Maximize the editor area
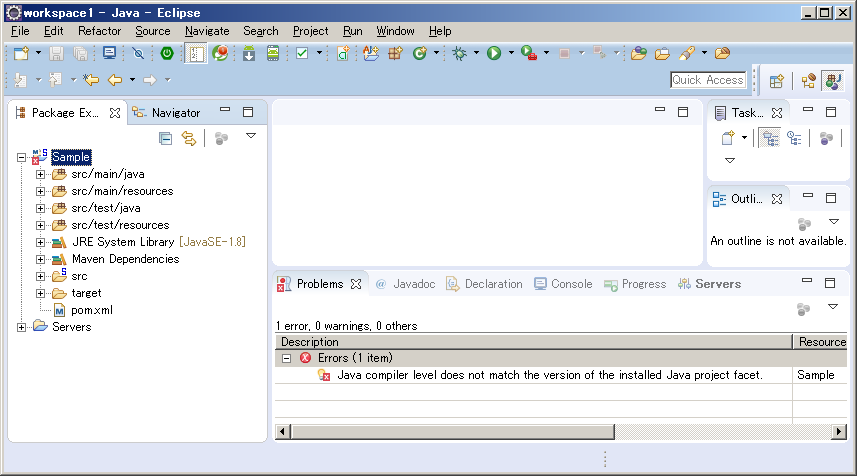This screenshot has height=476, width=857. click(683, 111)
